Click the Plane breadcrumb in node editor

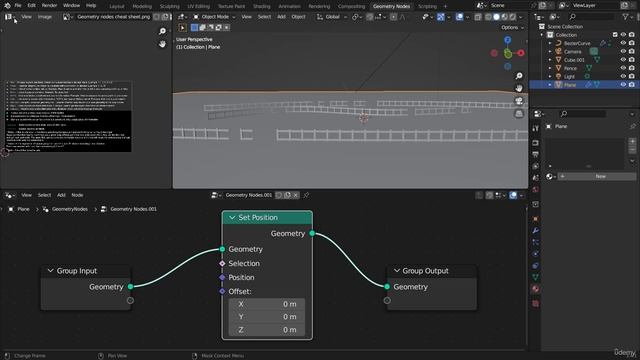coord(23,209)
